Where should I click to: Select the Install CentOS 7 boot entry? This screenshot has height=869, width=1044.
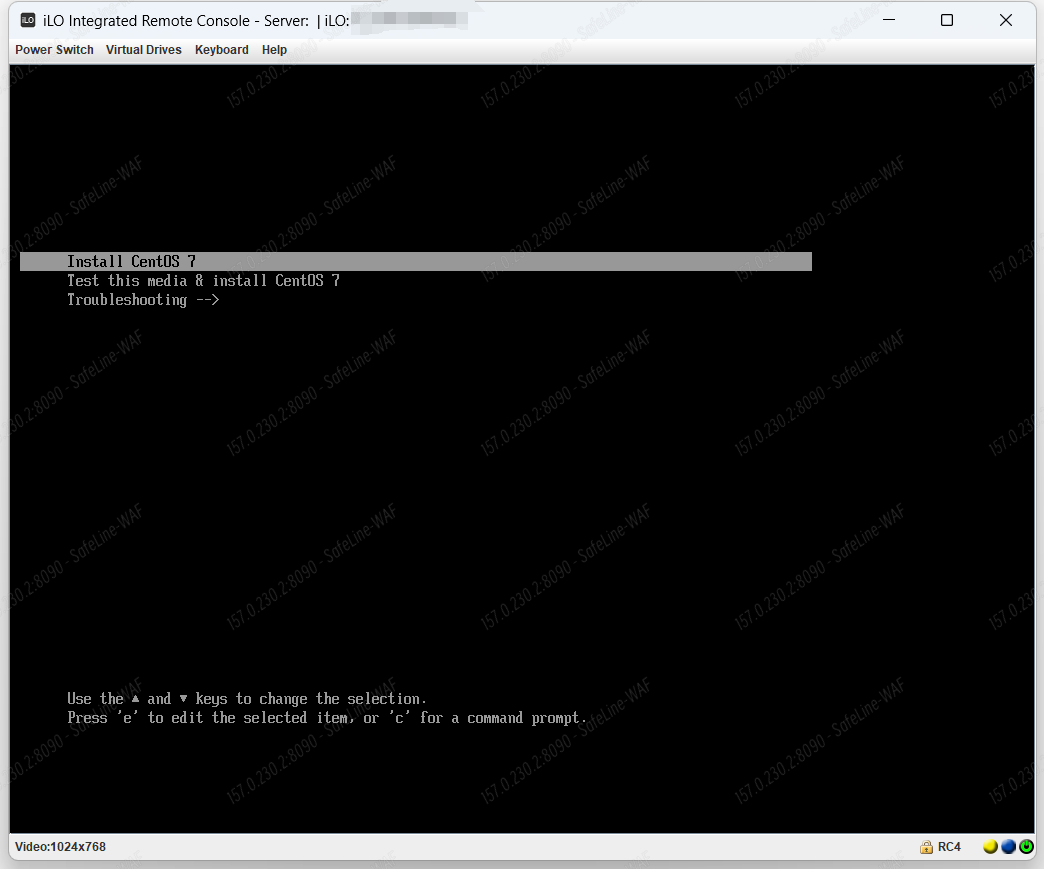(x=415, y=262)
